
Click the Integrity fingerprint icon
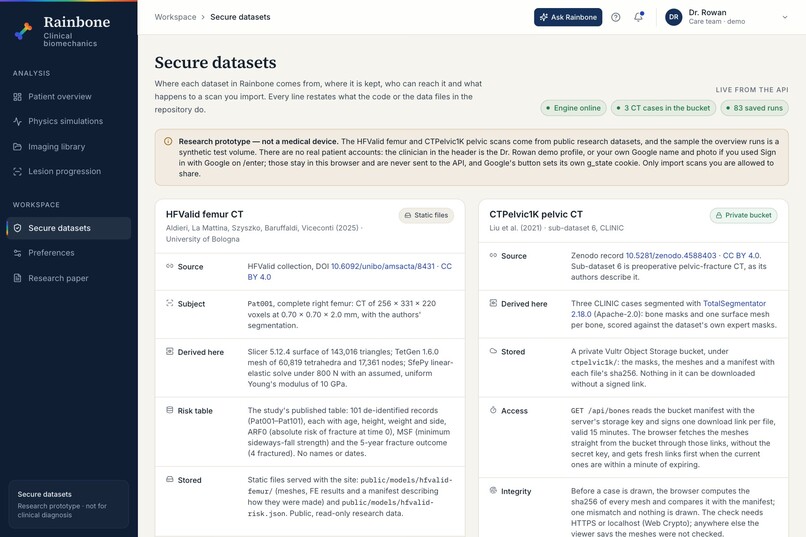pyautogui.click(x=493, y=491)
